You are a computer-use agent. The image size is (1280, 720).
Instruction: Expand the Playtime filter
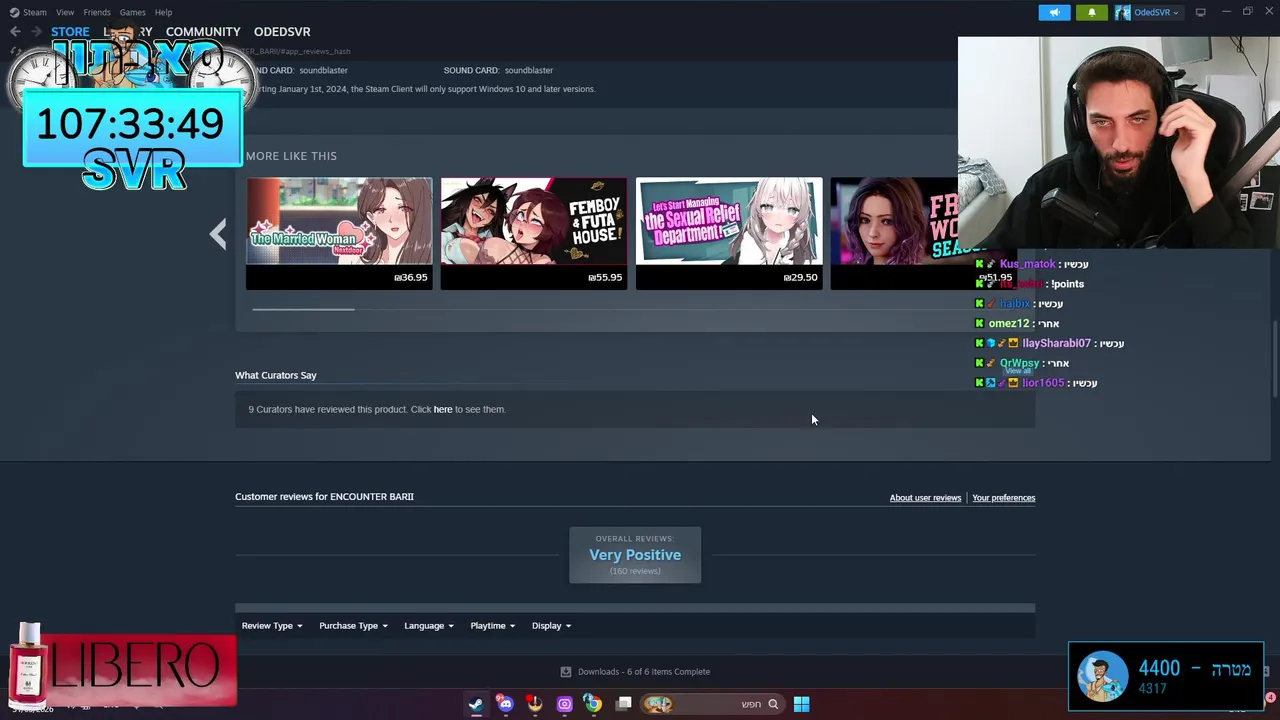pyautogui.click(x=492, y=626)
